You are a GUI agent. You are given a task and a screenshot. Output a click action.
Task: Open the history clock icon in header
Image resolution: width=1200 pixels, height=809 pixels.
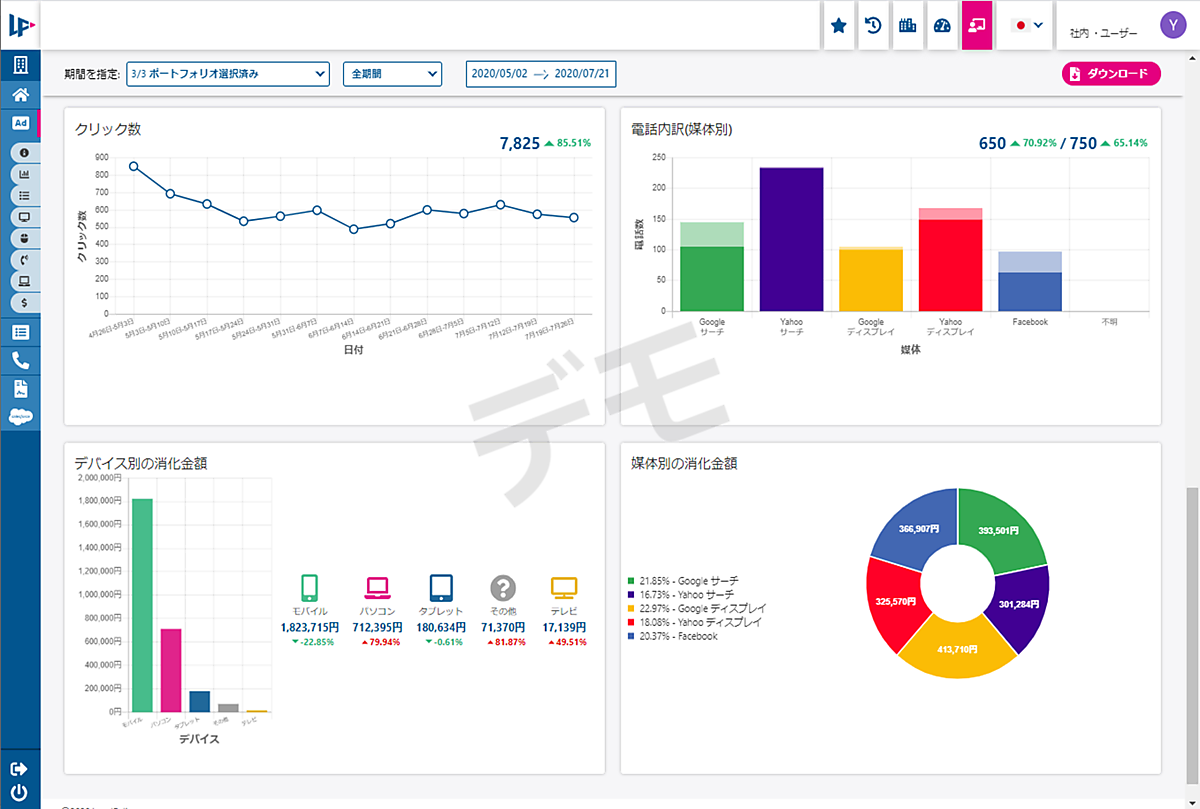[873, 26]
